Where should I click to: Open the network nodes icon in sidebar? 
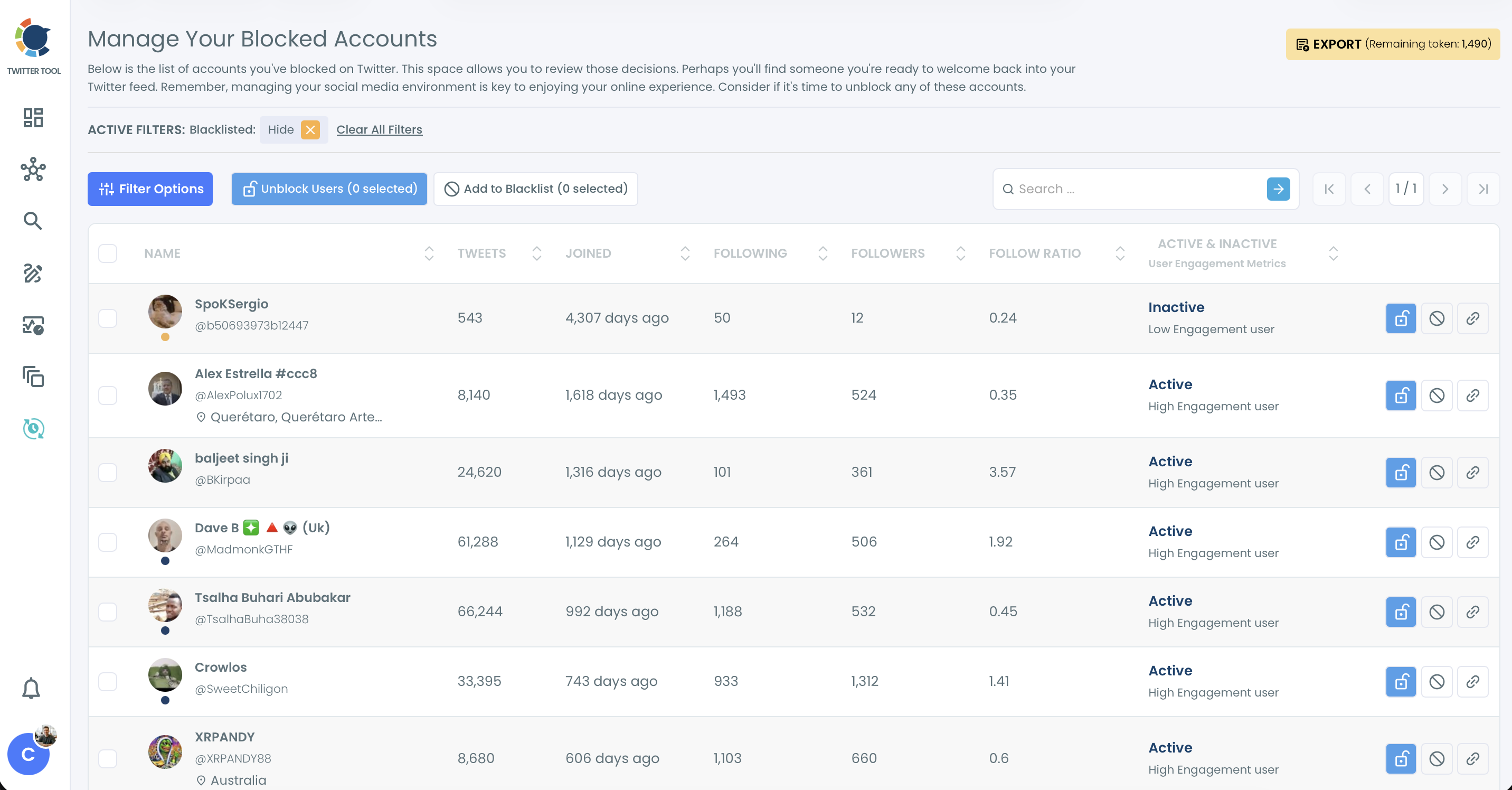(x=33, y=169)
